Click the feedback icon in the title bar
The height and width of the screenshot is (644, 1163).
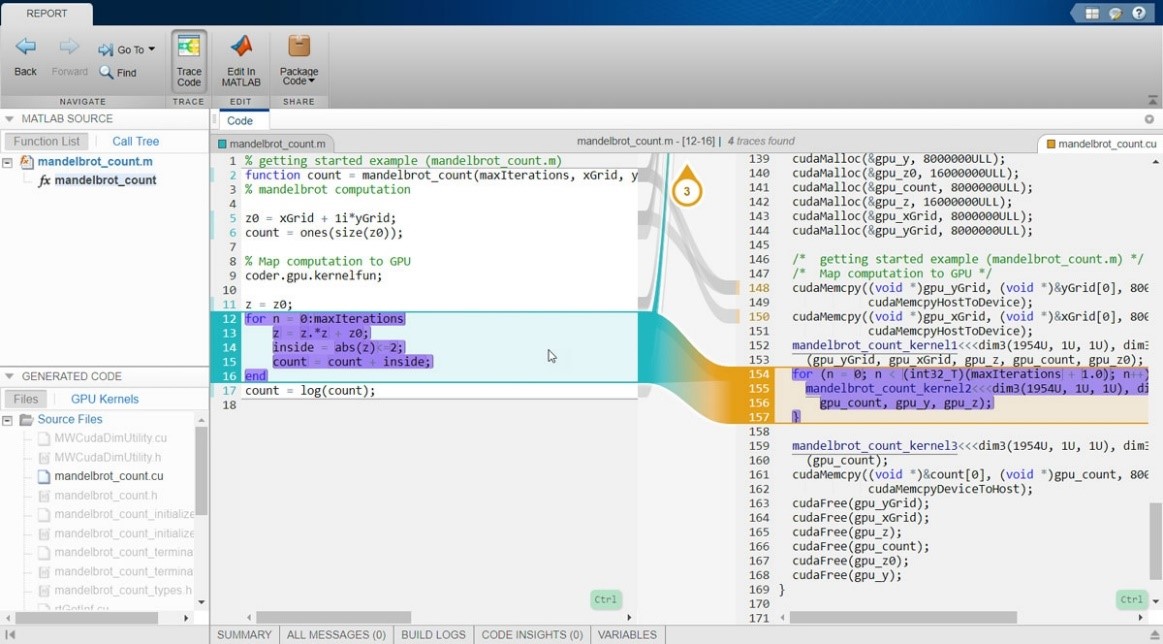pyautogui.click(x=1118, y=13)
